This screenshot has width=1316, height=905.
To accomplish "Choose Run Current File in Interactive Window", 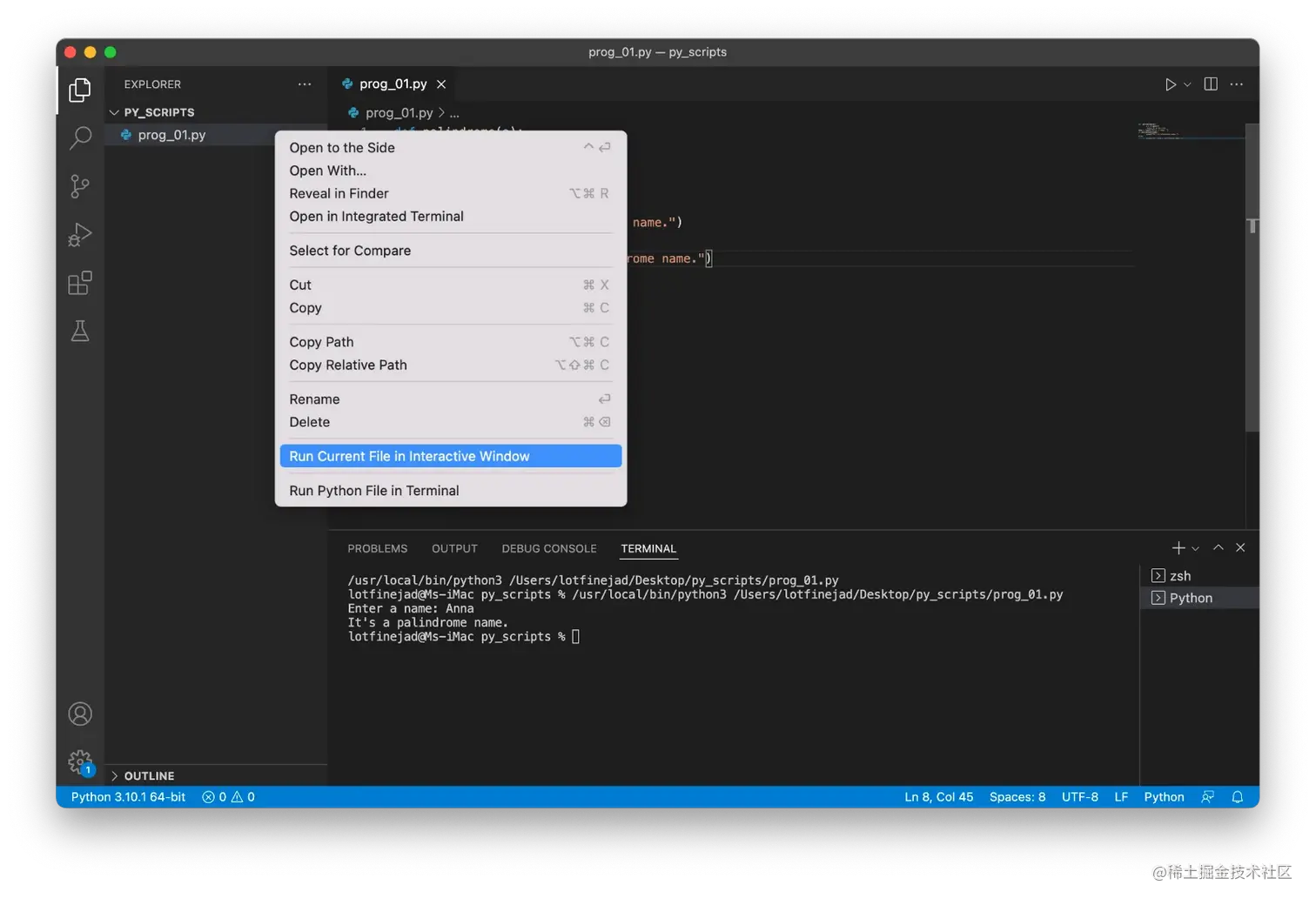I will pyautogui.click(x=451, y=456).
